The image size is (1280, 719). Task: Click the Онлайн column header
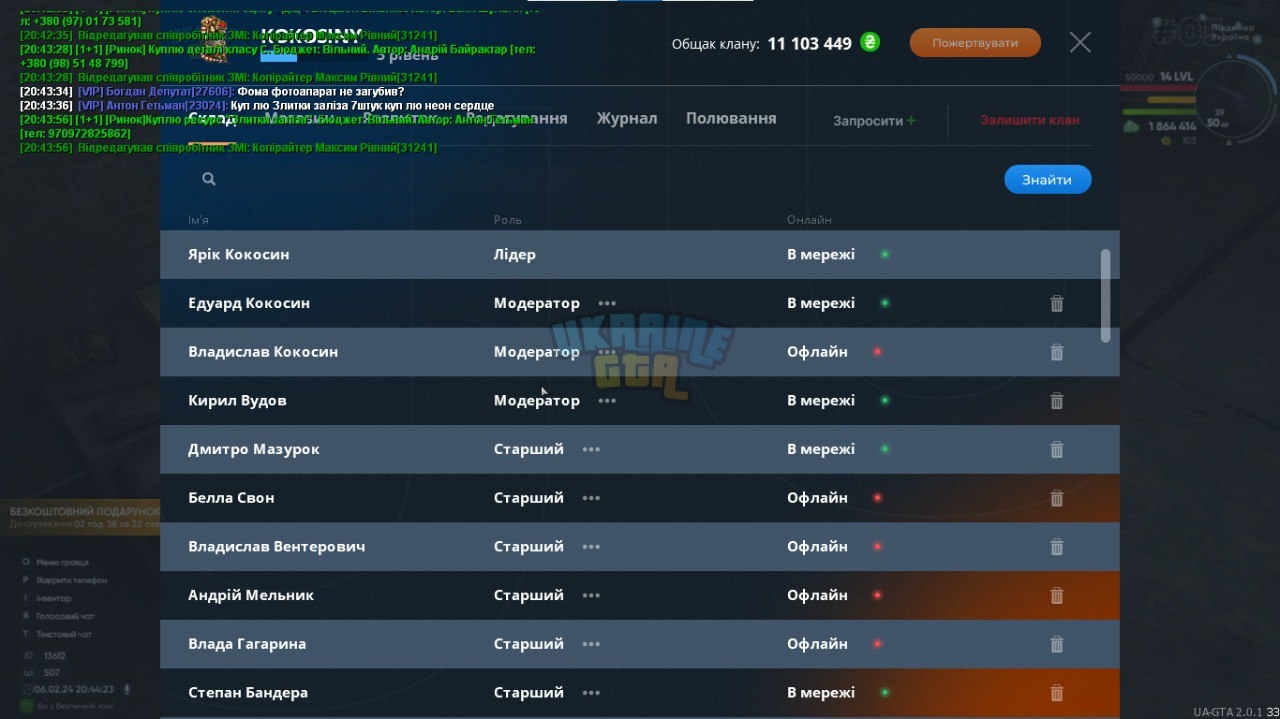coord(809,220)
